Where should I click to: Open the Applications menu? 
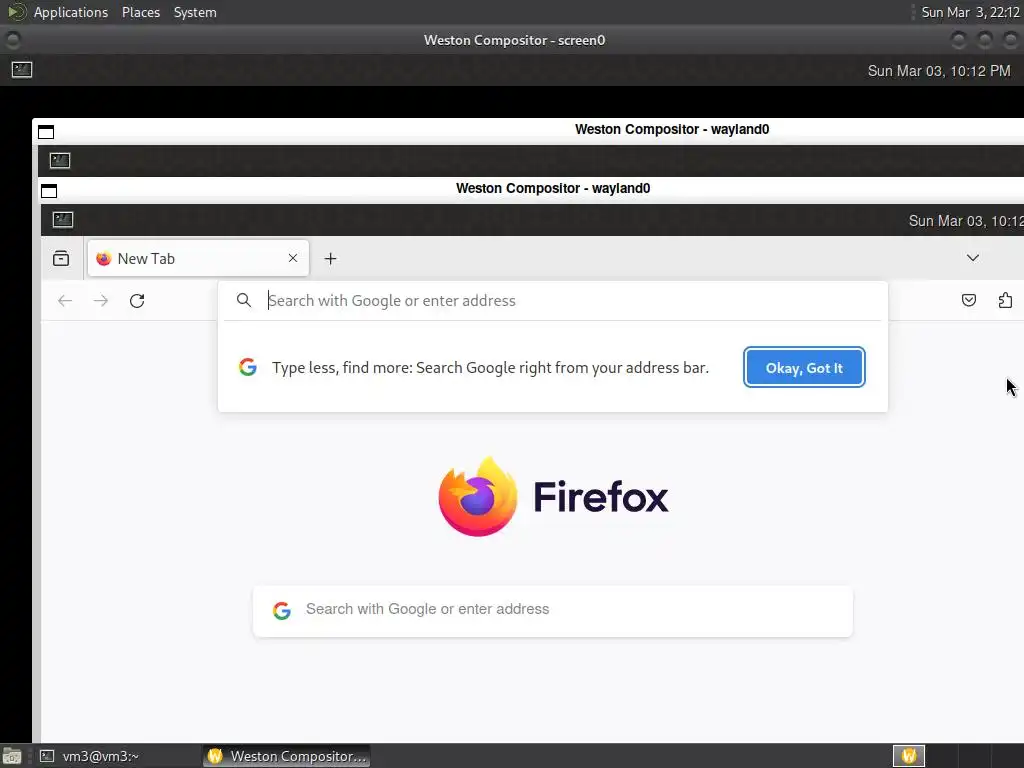(71, 12)
